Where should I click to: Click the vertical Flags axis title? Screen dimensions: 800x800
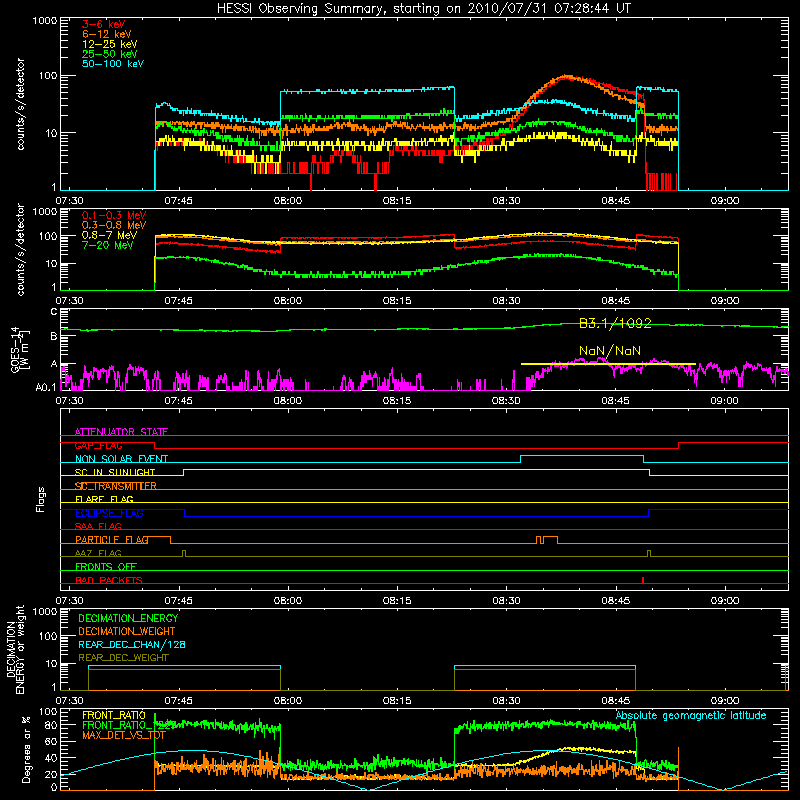tap(41, 499)
